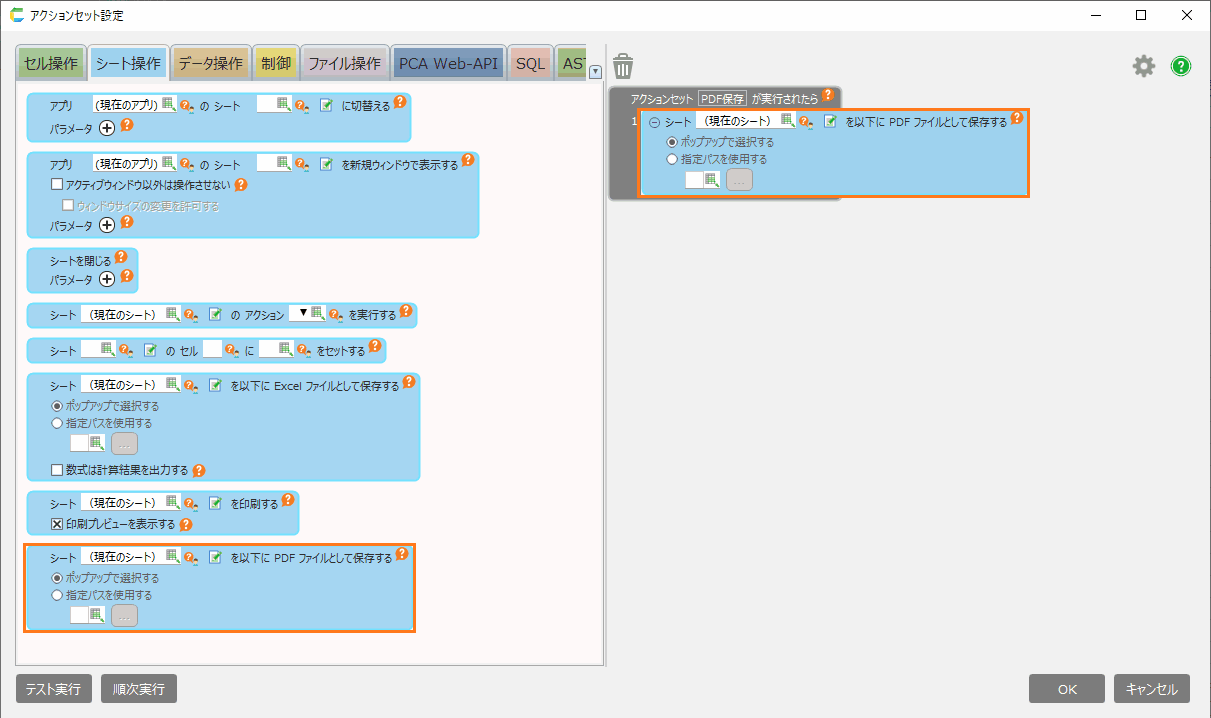1211x718 pixels.
Task: Switch to the データ操作 tab
Action: 210,64
